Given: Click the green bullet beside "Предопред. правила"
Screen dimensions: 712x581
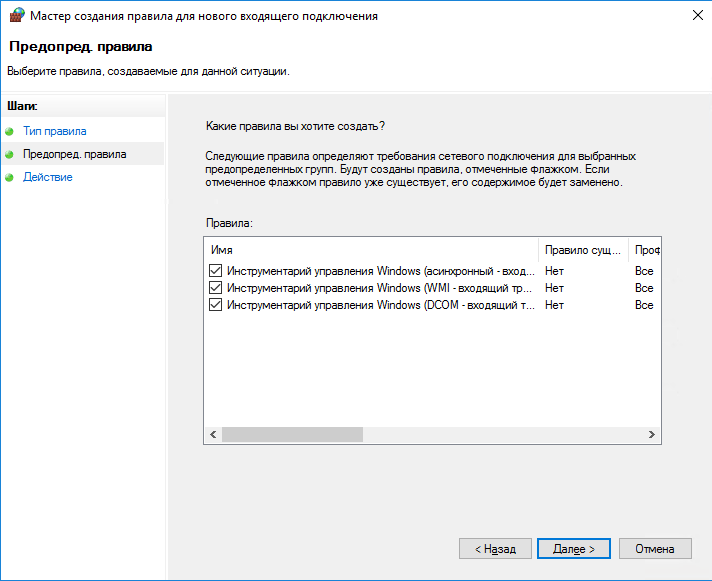Looking at the screenshot, I should [10, 154].
